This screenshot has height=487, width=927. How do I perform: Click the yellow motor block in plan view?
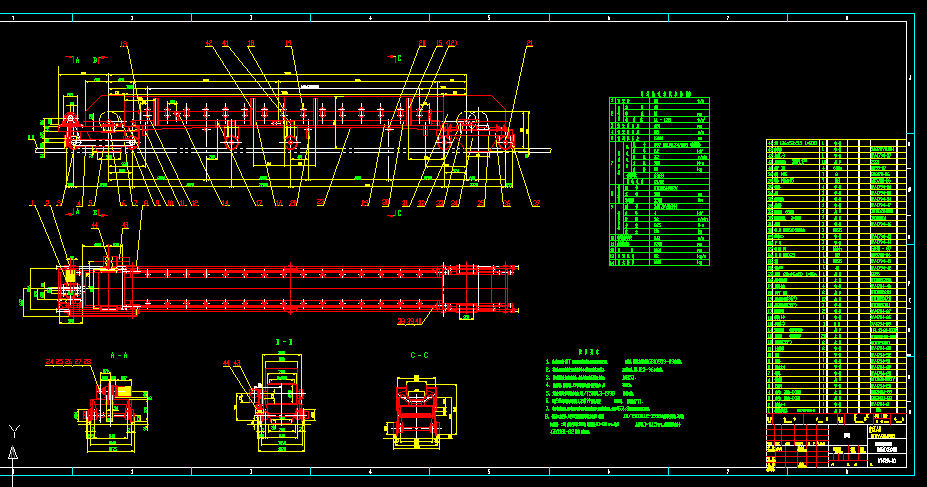(70, 275)
